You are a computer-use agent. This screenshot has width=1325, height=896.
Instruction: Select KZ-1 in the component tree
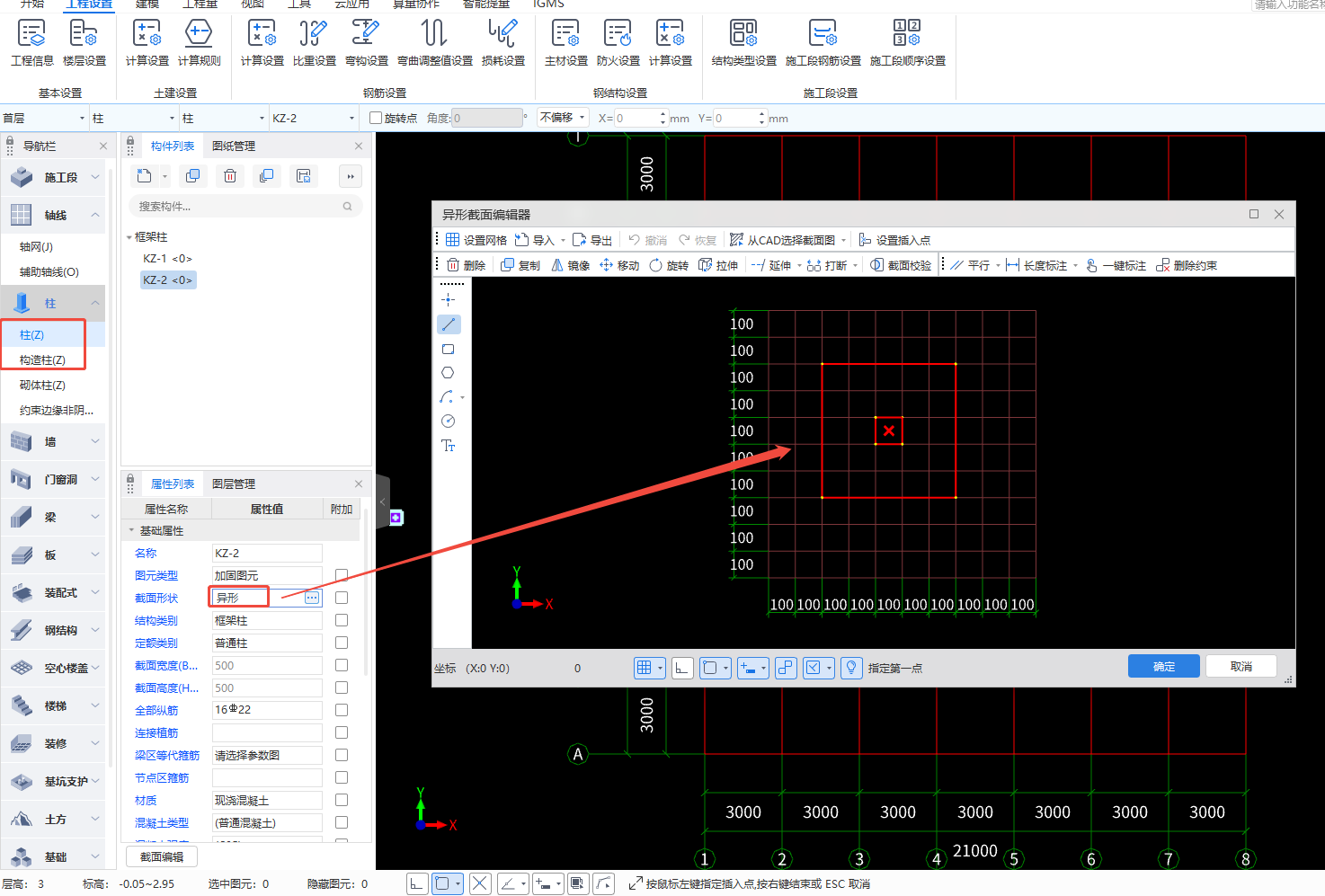pyautogui.click(x=167, y=259)
